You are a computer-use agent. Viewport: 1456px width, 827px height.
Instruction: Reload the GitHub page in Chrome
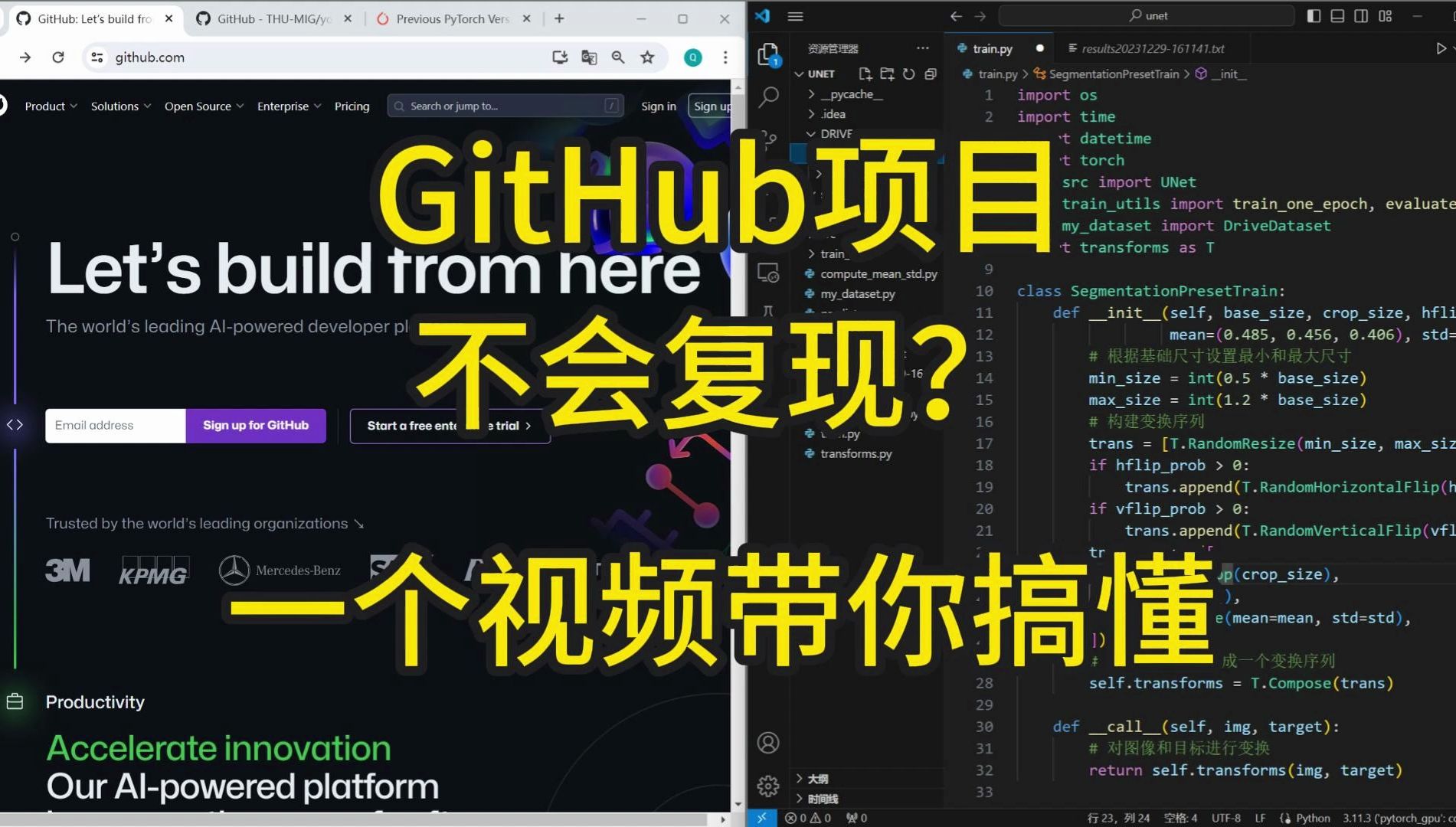coord(58,57)
